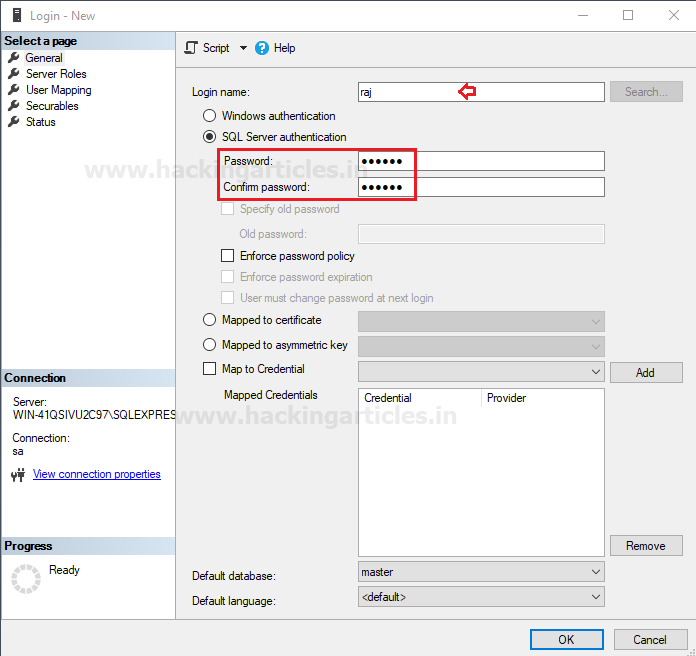
Task: Click the 'Ready' progress status text
Action: click(x=64, y=570)
